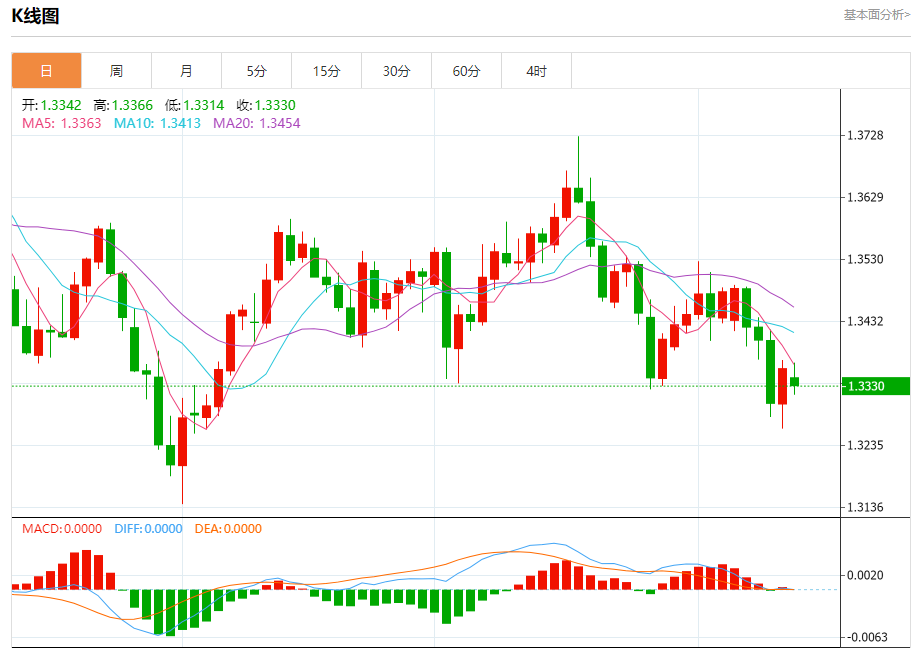
Task: Select the 15分 timeframe tab
Action: pos(326,71)
